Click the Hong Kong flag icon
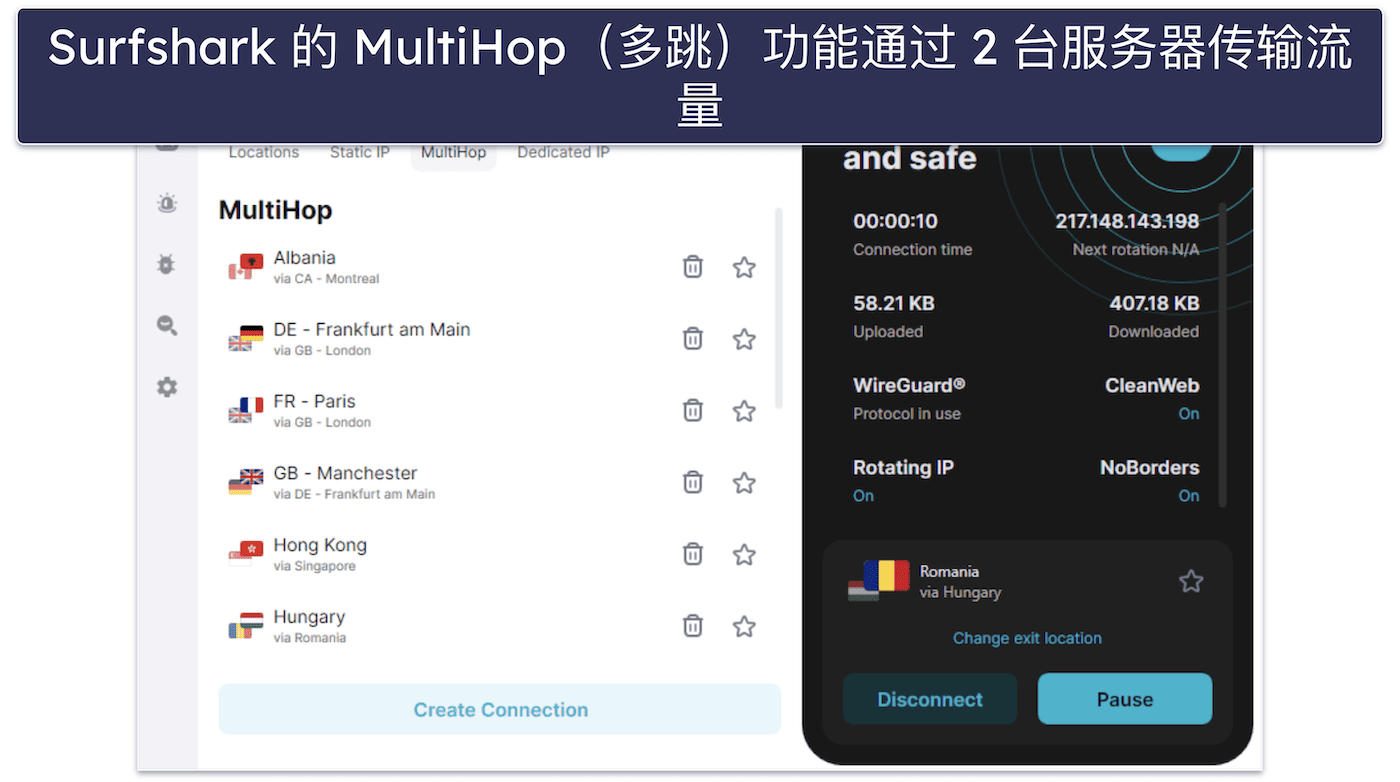This screenshot has height=782, width=1400. click(246, 555)
